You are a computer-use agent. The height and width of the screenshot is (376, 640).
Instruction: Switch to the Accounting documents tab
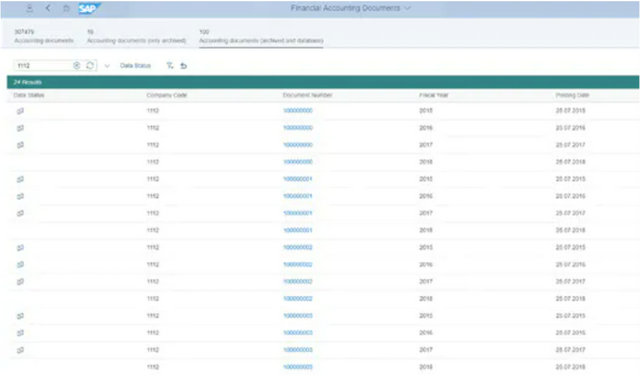[x=44, y=36]
